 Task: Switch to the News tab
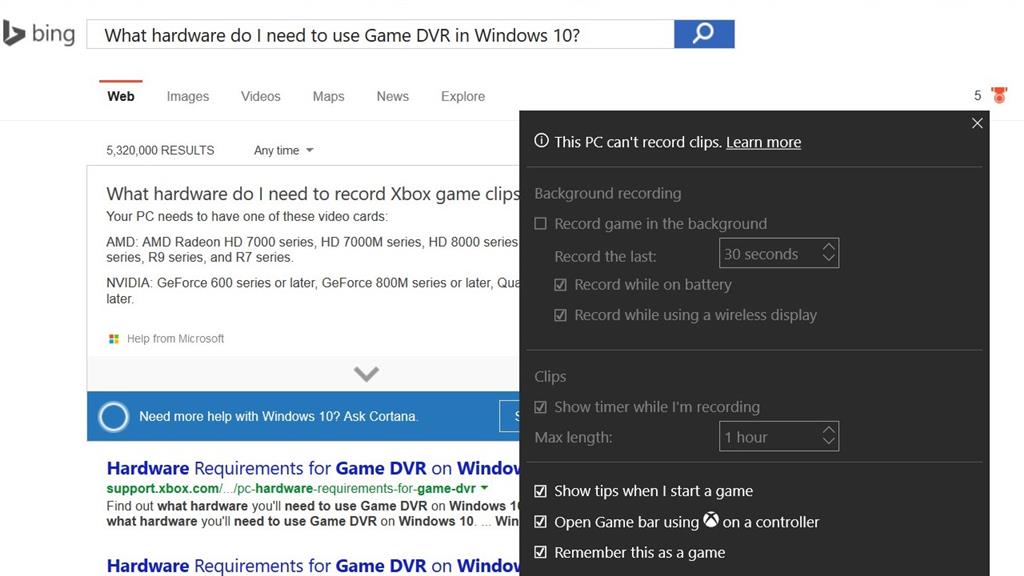[392, 96]
